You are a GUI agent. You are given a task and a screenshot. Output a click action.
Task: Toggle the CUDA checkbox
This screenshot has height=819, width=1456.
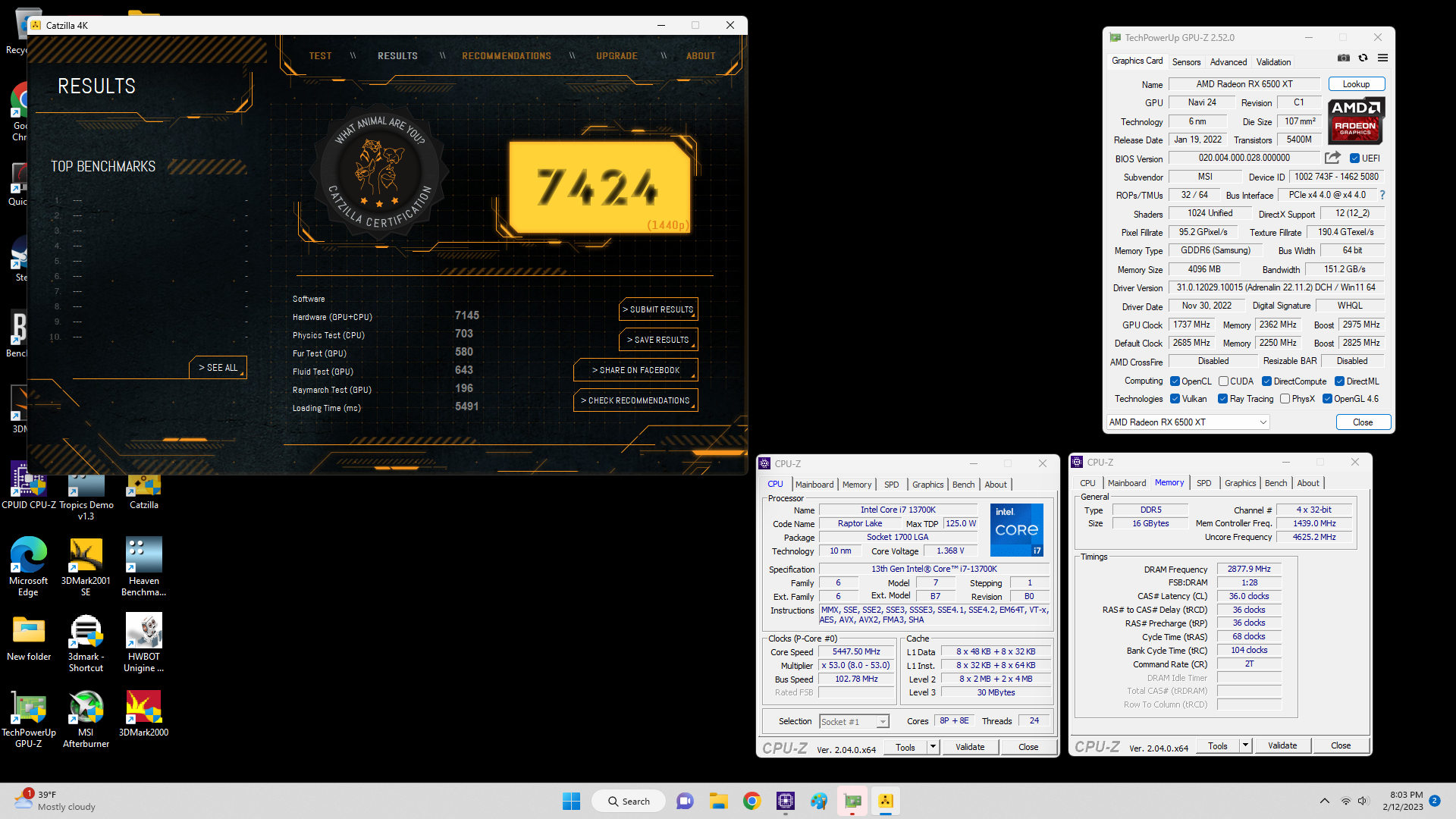1223,381
